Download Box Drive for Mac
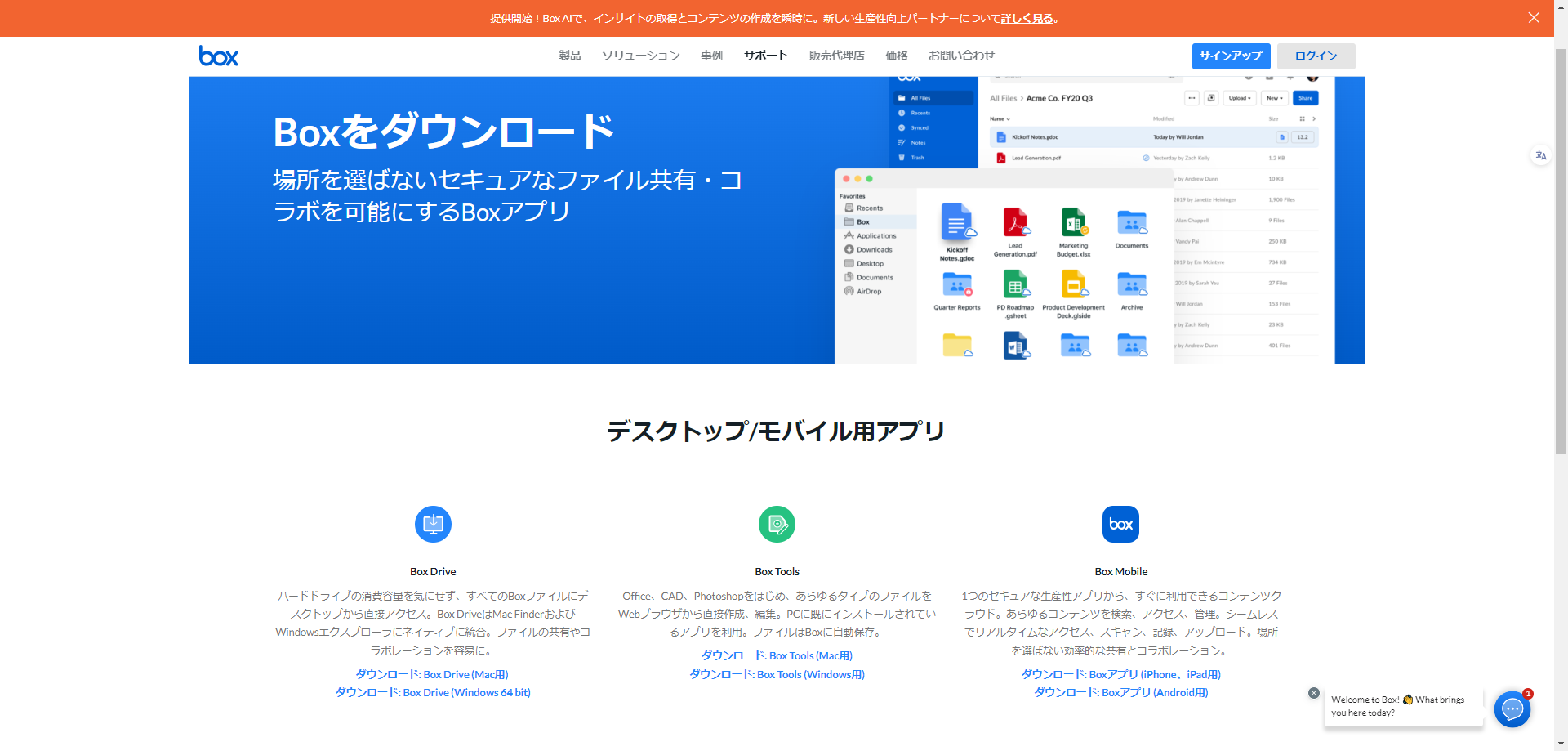The height and width of the screenshot is (751, 1568). point(432,674)
